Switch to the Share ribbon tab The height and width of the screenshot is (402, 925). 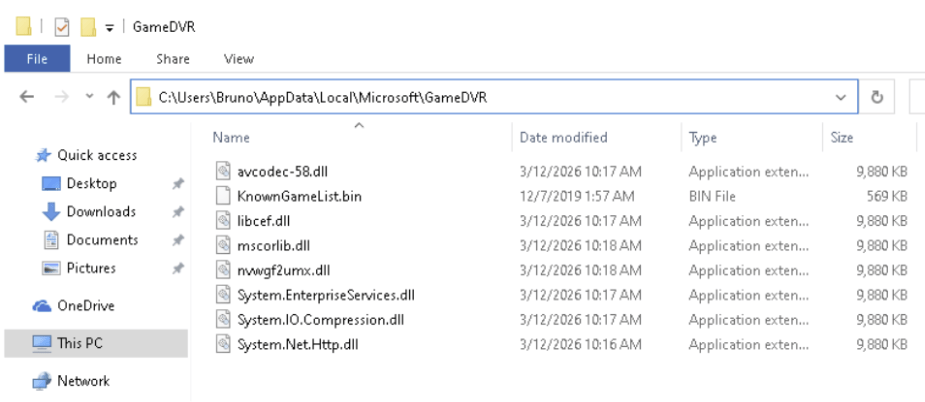173,59
